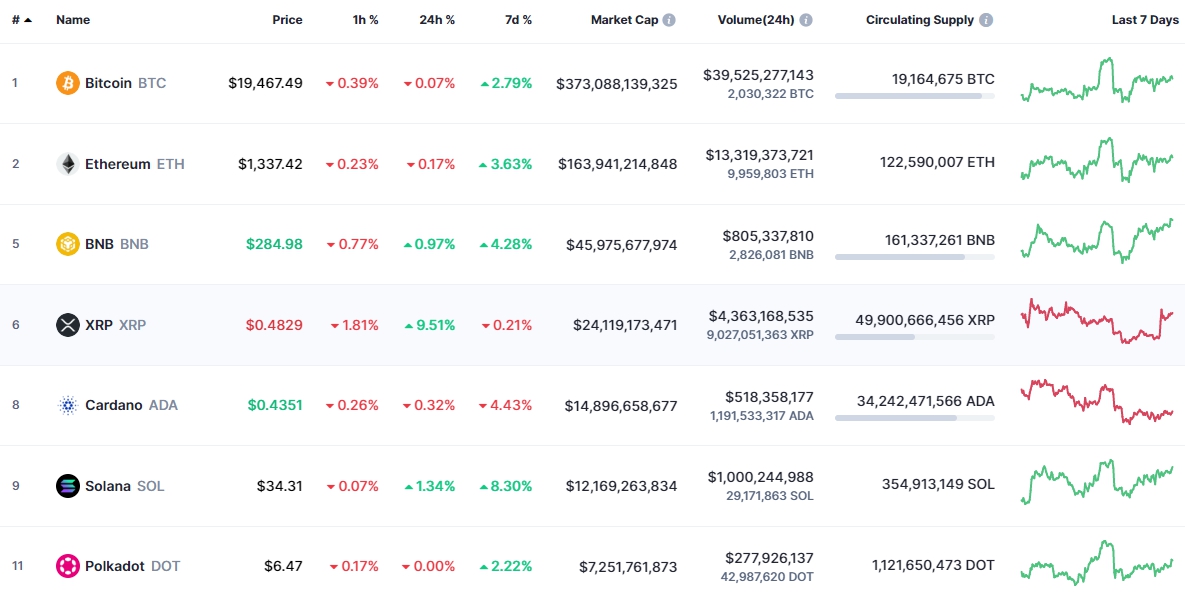Screen dimensions: 1185x600
Task: Click Ethereum's price $1,337.42
Action: [x=271, y=164]
